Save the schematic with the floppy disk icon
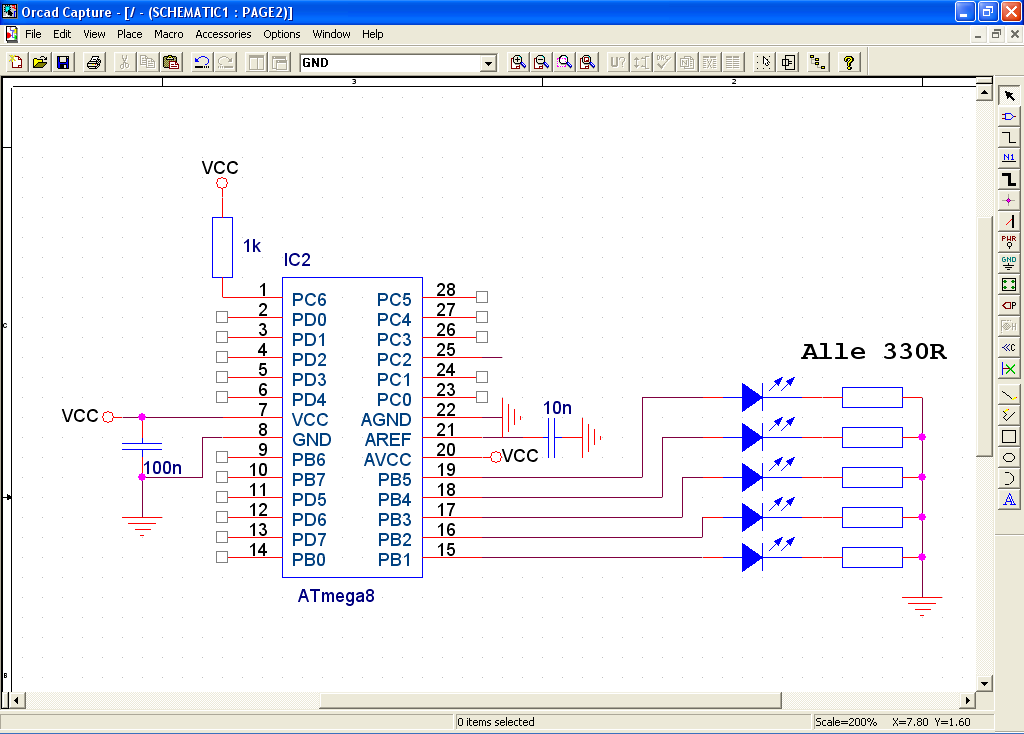Image resolution: width=1024 pixels, height=734 pixels. pos(63,63)
